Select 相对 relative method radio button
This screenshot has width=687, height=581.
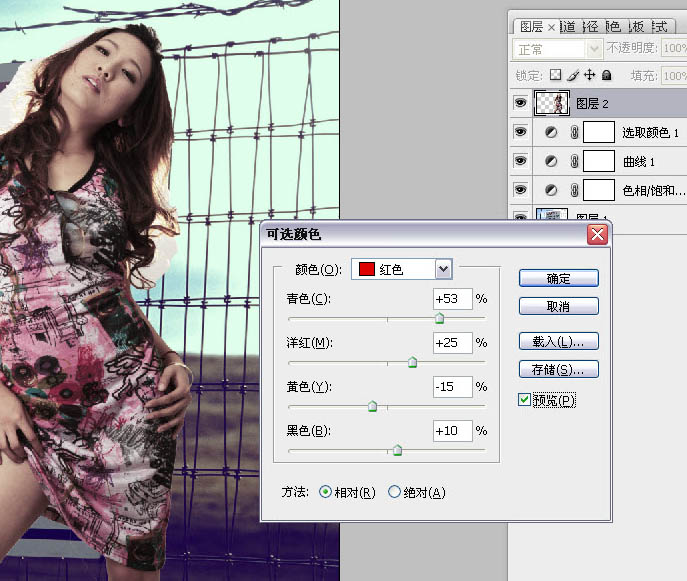tap(325, 492)
